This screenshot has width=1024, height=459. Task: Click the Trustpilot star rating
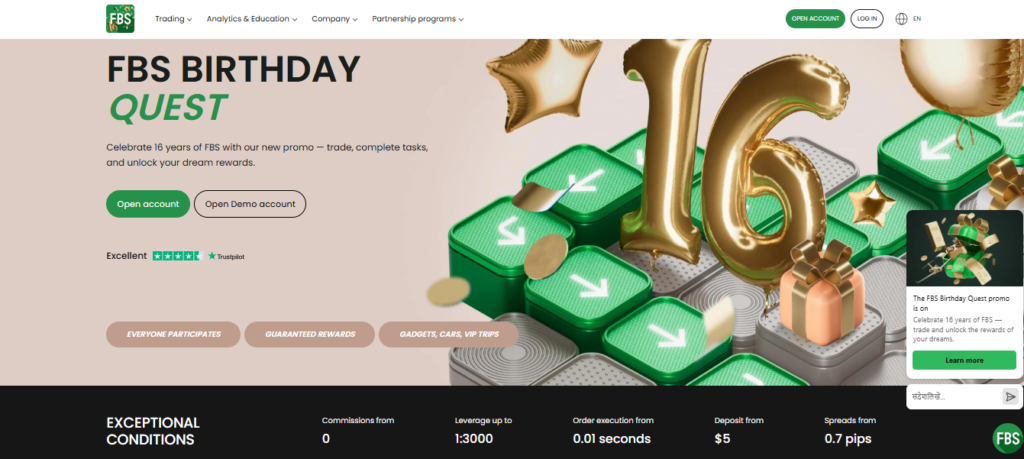(178, 256)
